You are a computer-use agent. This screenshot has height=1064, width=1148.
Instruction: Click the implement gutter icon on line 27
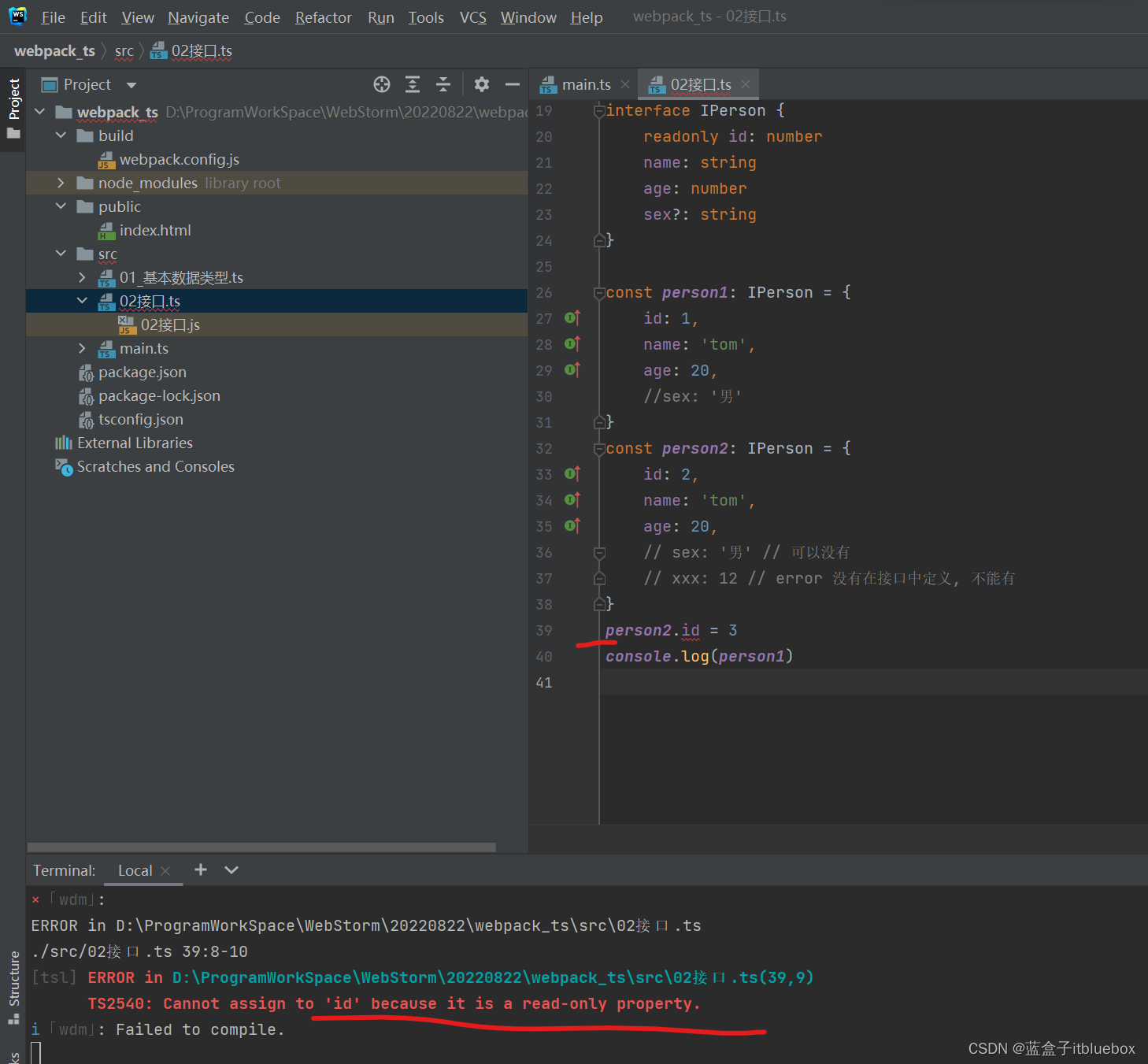coord(572,318)
